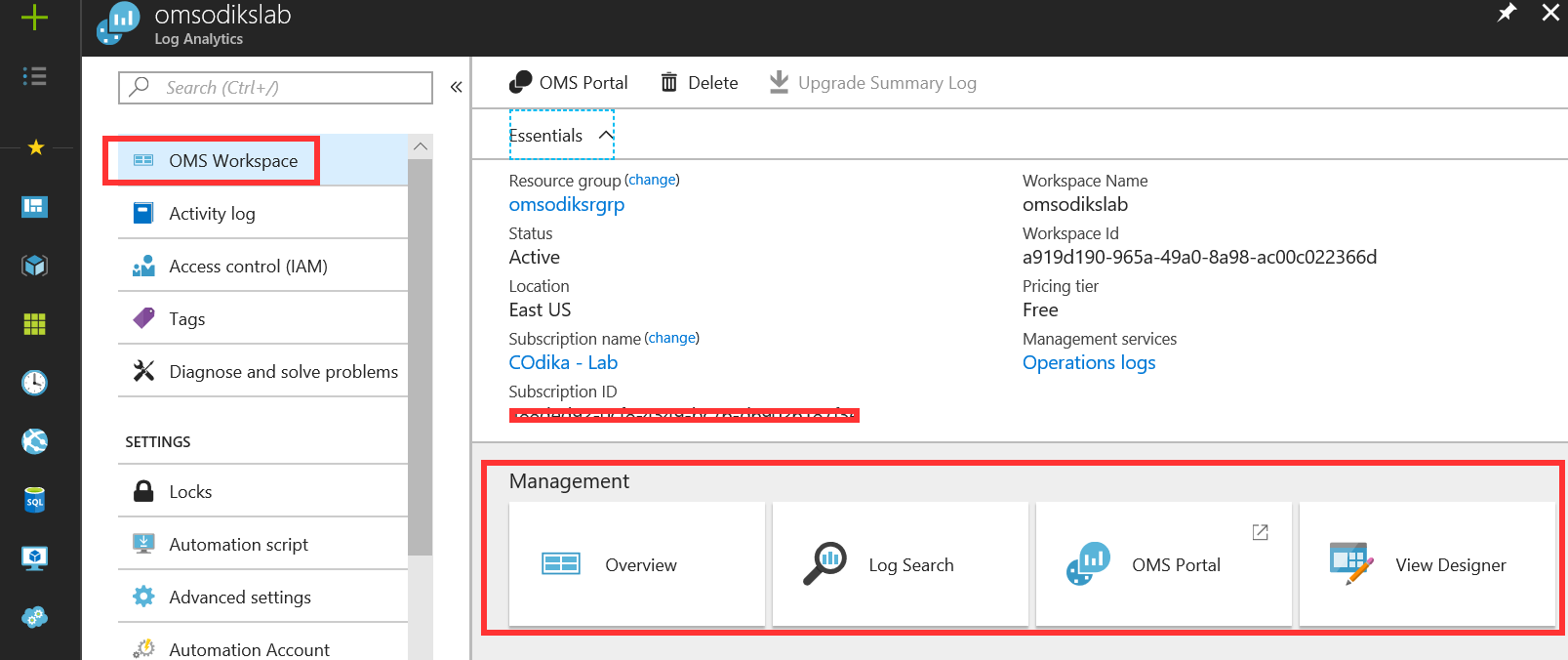Screen dimensions: 1568x660
Task: Open Advanced settings menu item
Action: pos(263,597)
